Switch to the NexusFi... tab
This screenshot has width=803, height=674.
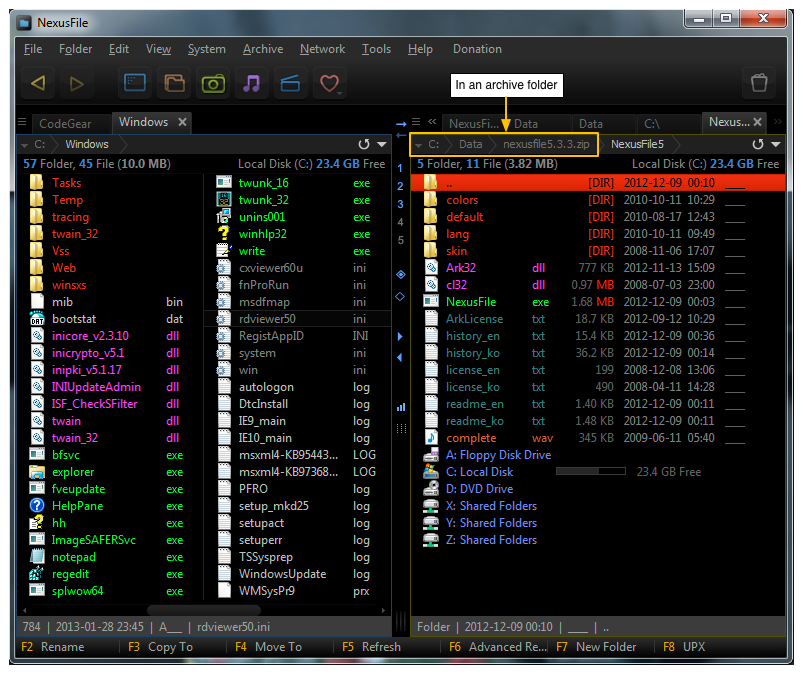(x=474, y=123)
